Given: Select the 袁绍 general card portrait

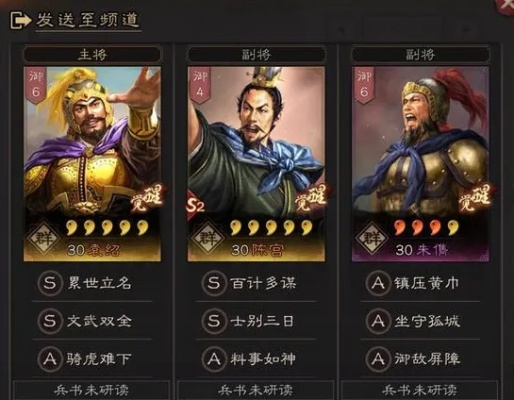Looking at the screenshot, I should click(x=92, y=164).
